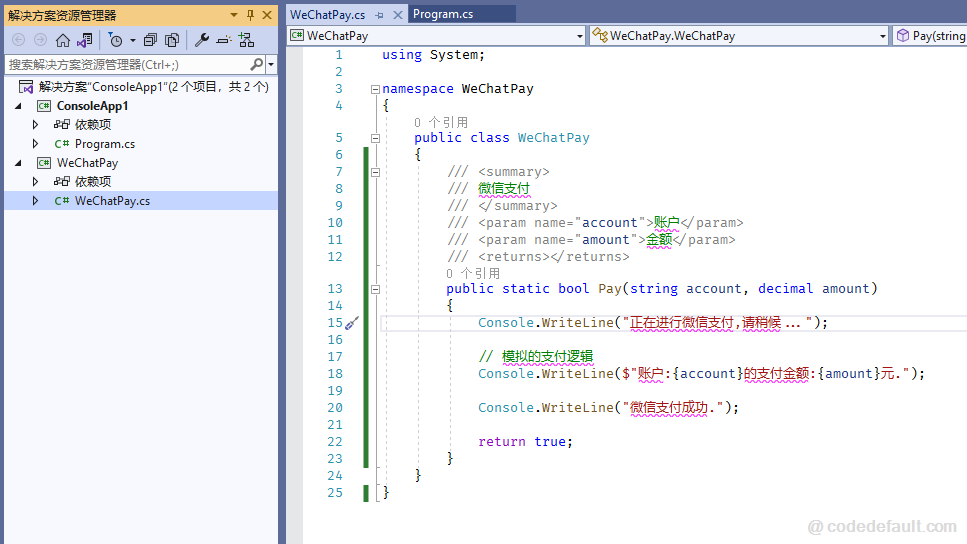Click the quick actions screwdriver icon on line 15
This screenshot has height=544, width=967.
point(352,323)
